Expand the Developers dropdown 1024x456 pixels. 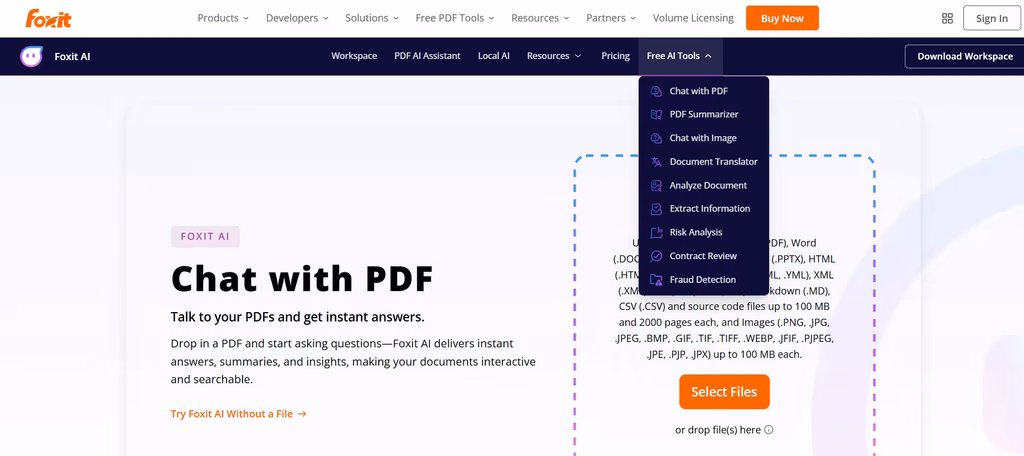tap(297, 18)
